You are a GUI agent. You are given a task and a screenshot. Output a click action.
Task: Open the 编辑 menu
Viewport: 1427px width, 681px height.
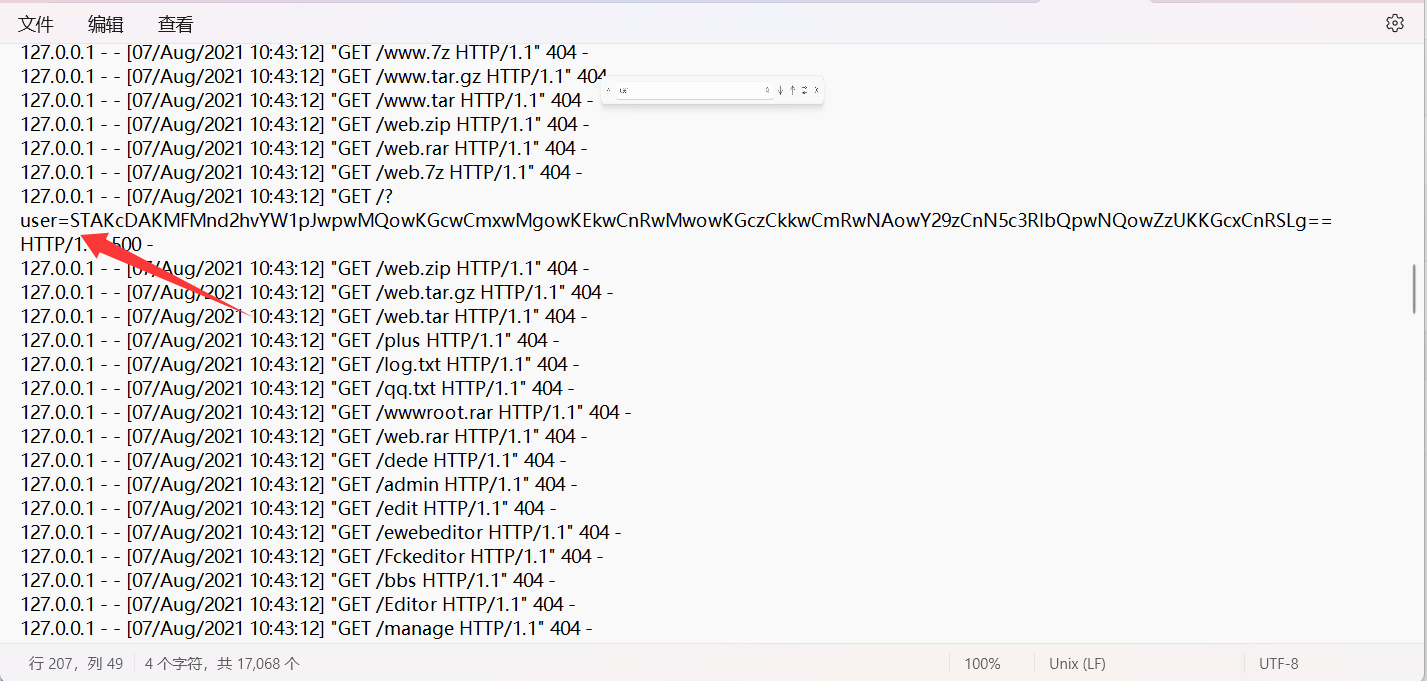pyautogui.click(x=106, y=24)
